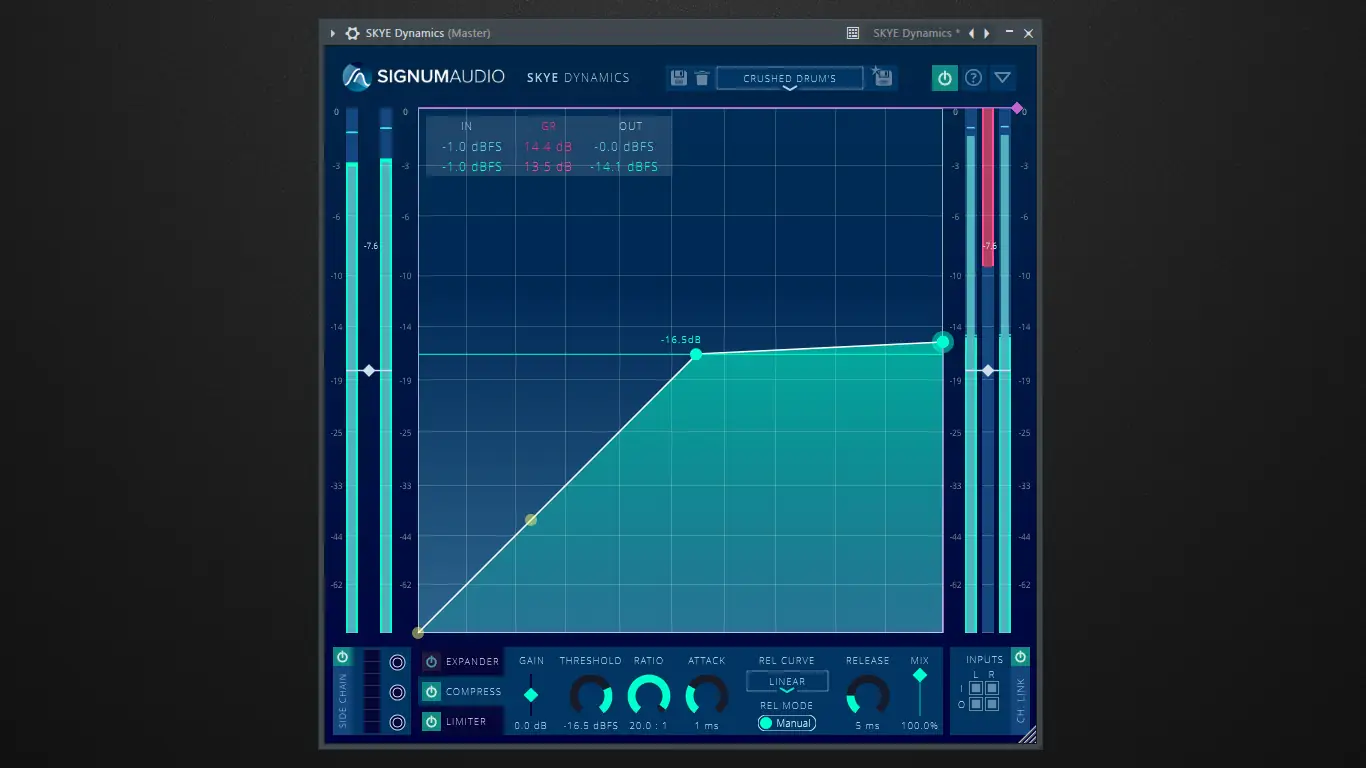Open the plugin presets browser grid icon
The width and height of the screenshot is (1366, 768).
[853, 33]
